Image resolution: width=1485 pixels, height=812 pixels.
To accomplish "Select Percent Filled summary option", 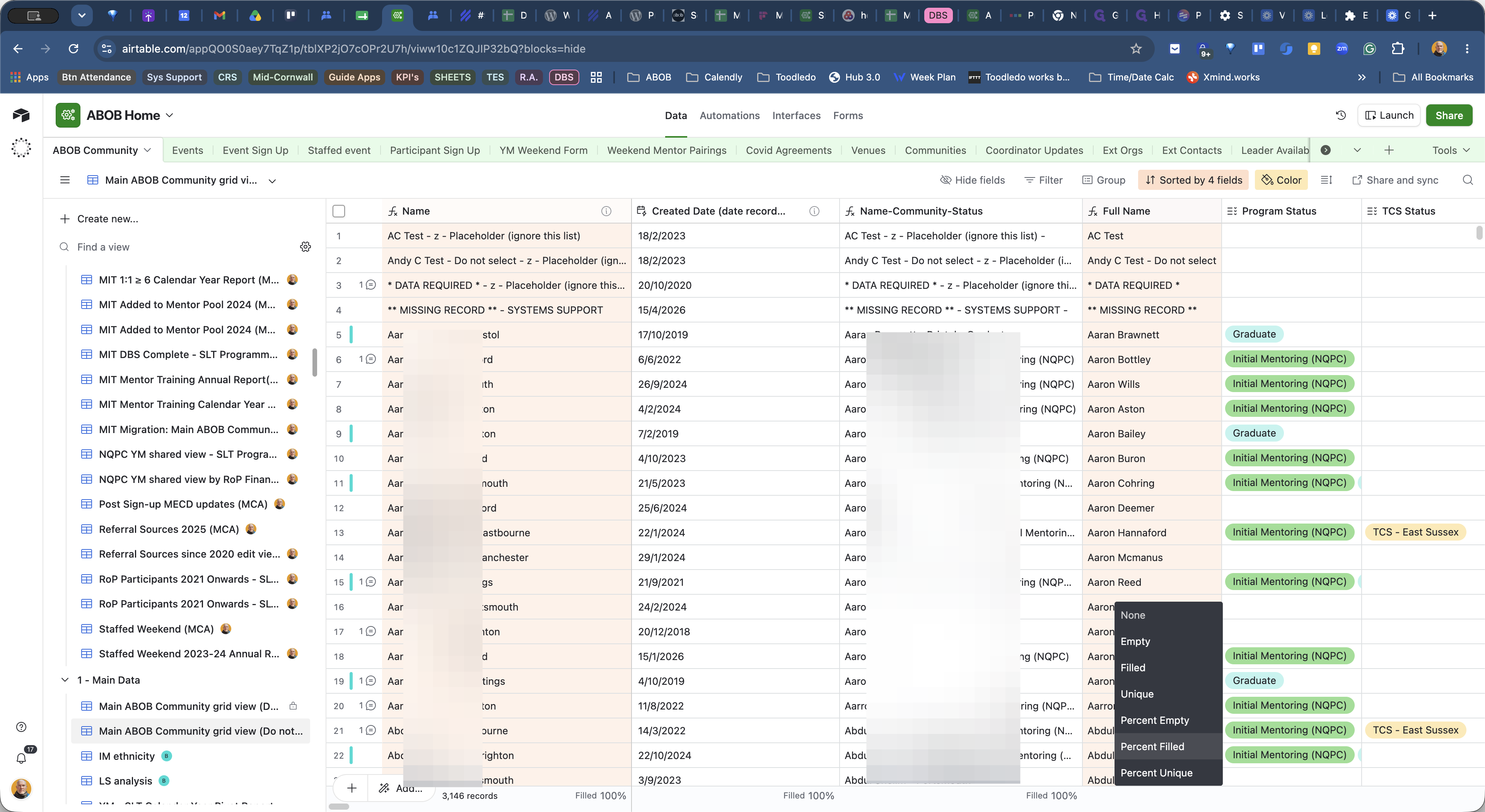I will (x=1168, y=746).
